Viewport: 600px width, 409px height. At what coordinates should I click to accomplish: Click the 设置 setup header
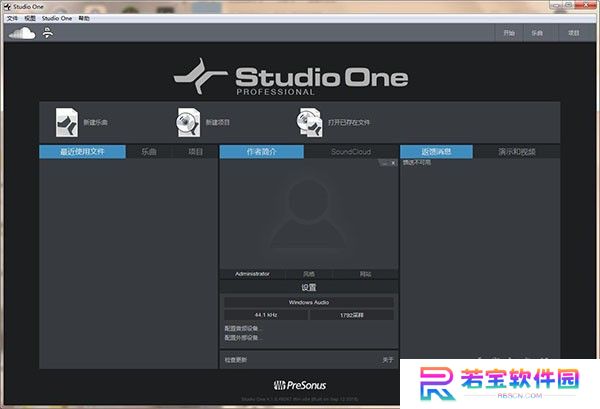click(x=309, y=287)
